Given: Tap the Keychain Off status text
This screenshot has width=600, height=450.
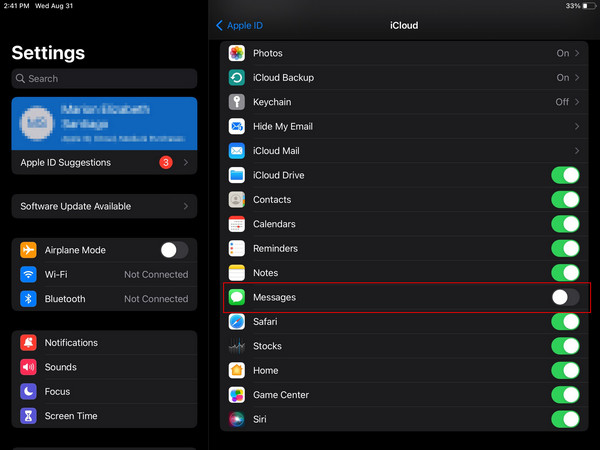Looking at the screenshot, I should (562, 102).
